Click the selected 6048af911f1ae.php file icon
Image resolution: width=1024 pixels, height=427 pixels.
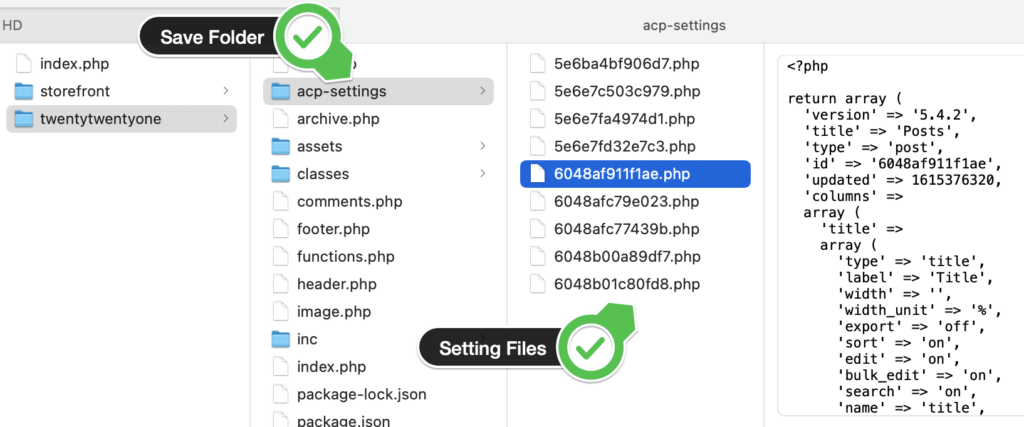[x=537, y=174]
